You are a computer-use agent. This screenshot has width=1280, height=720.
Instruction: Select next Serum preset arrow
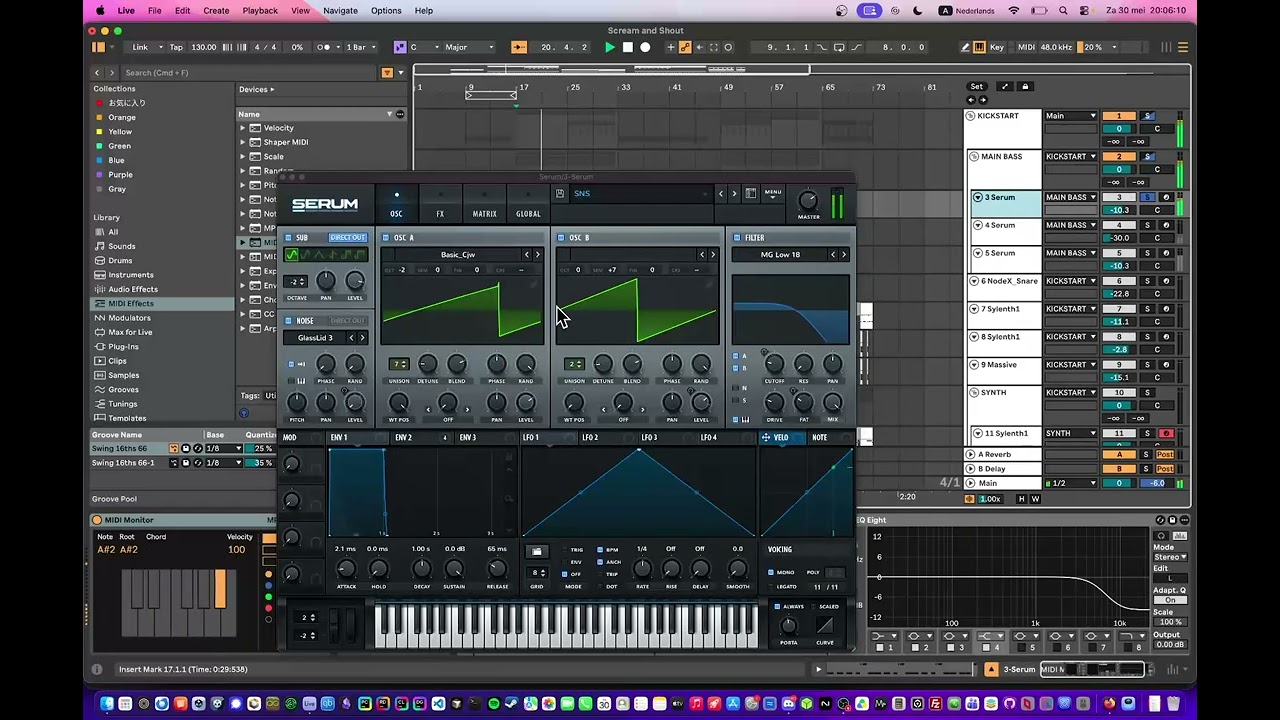[734, 193]
